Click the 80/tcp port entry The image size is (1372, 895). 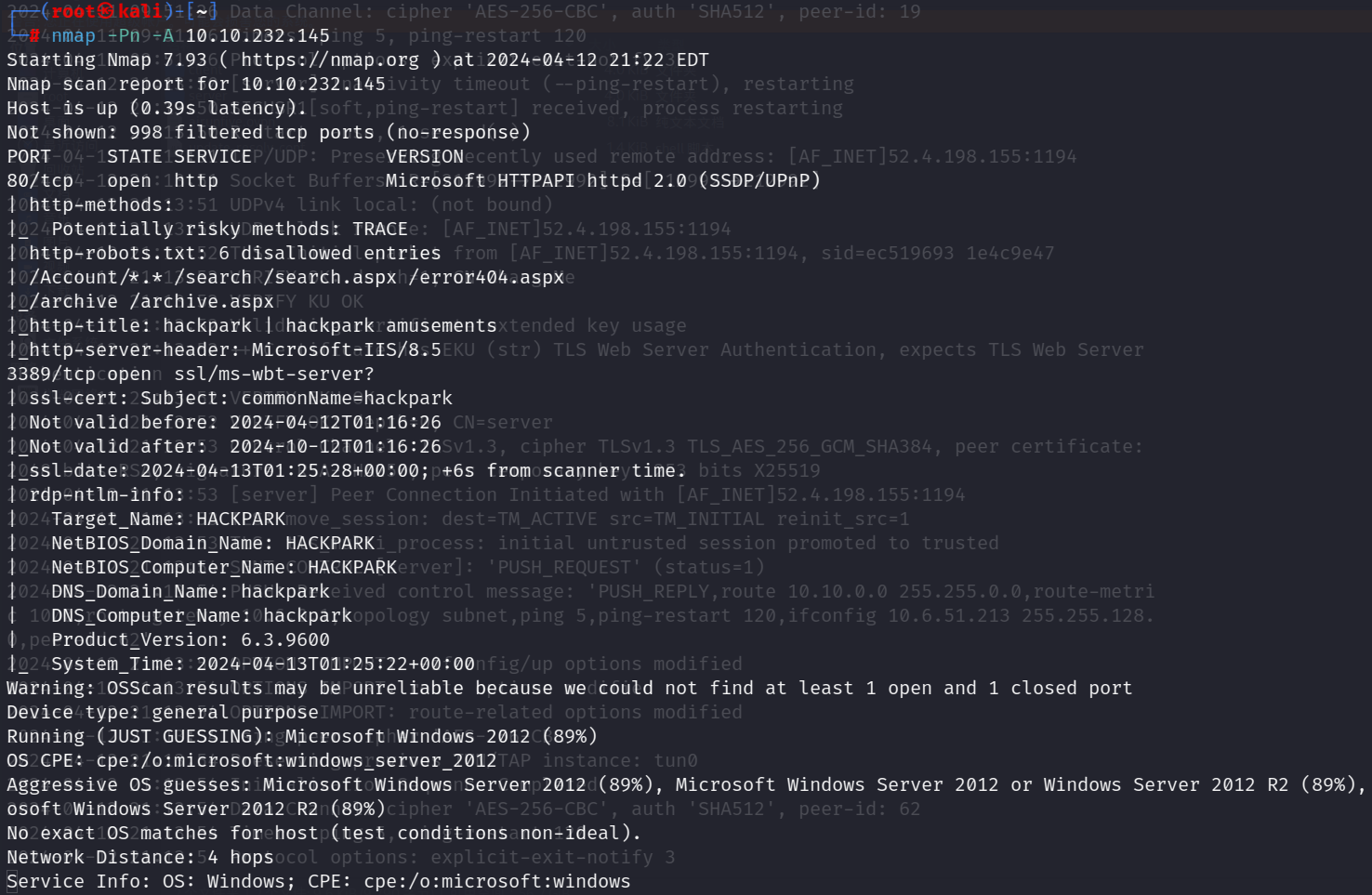click(40, 180)
